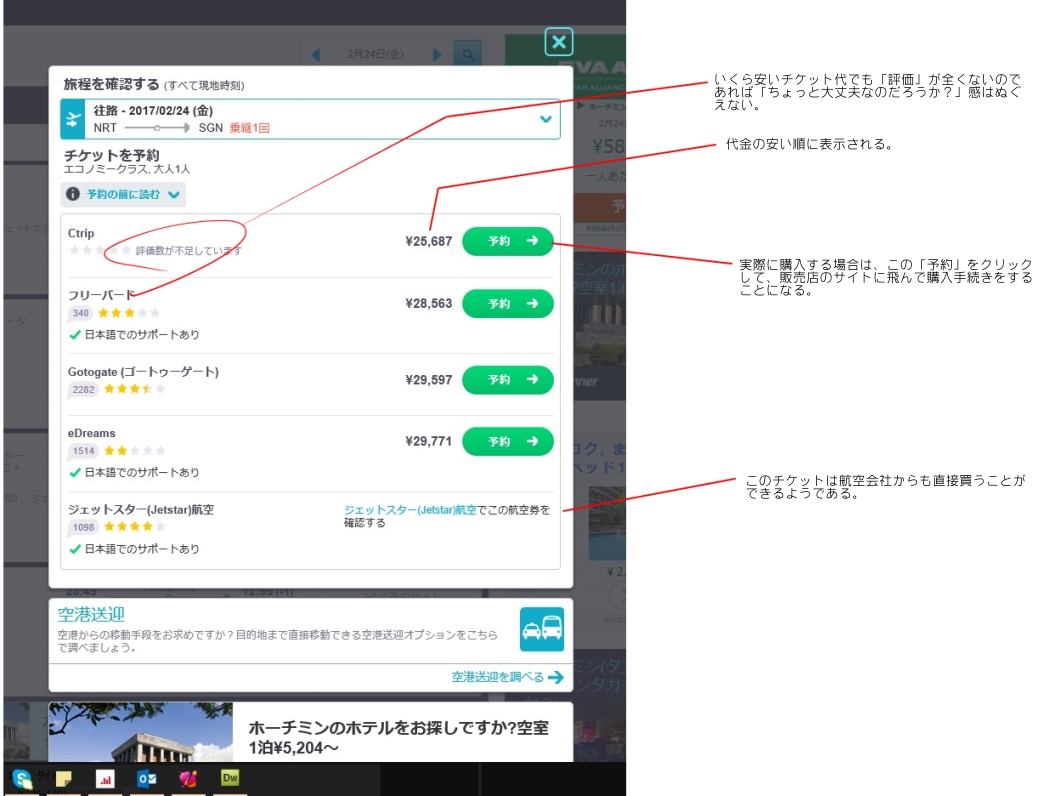1051x796 pixels.
Task: Click the info icon beside 予約の前に読む
Action: click(73, 195)
